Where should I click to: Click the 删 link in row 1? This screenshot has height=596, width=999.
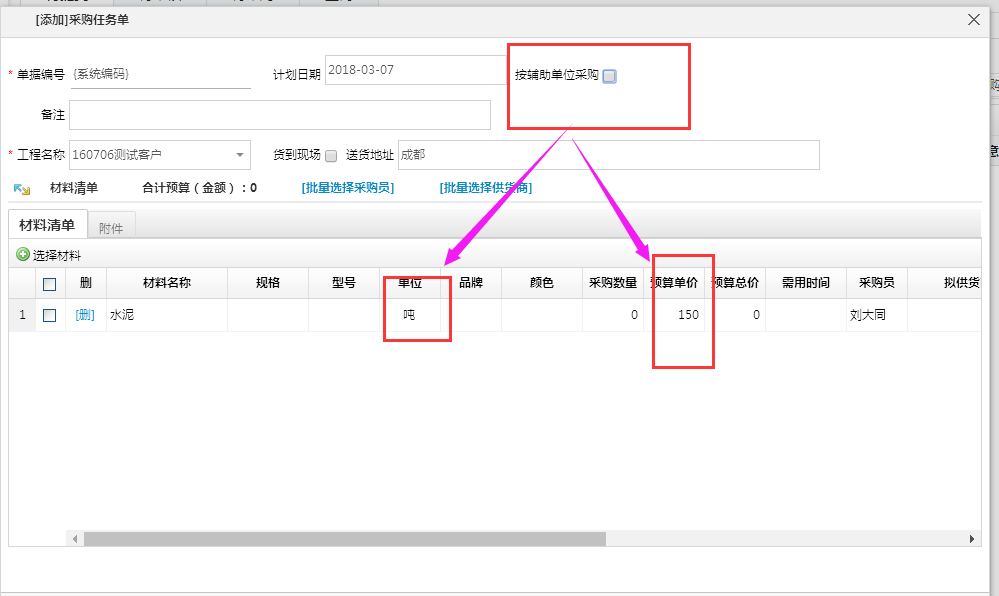click(85, 315)
